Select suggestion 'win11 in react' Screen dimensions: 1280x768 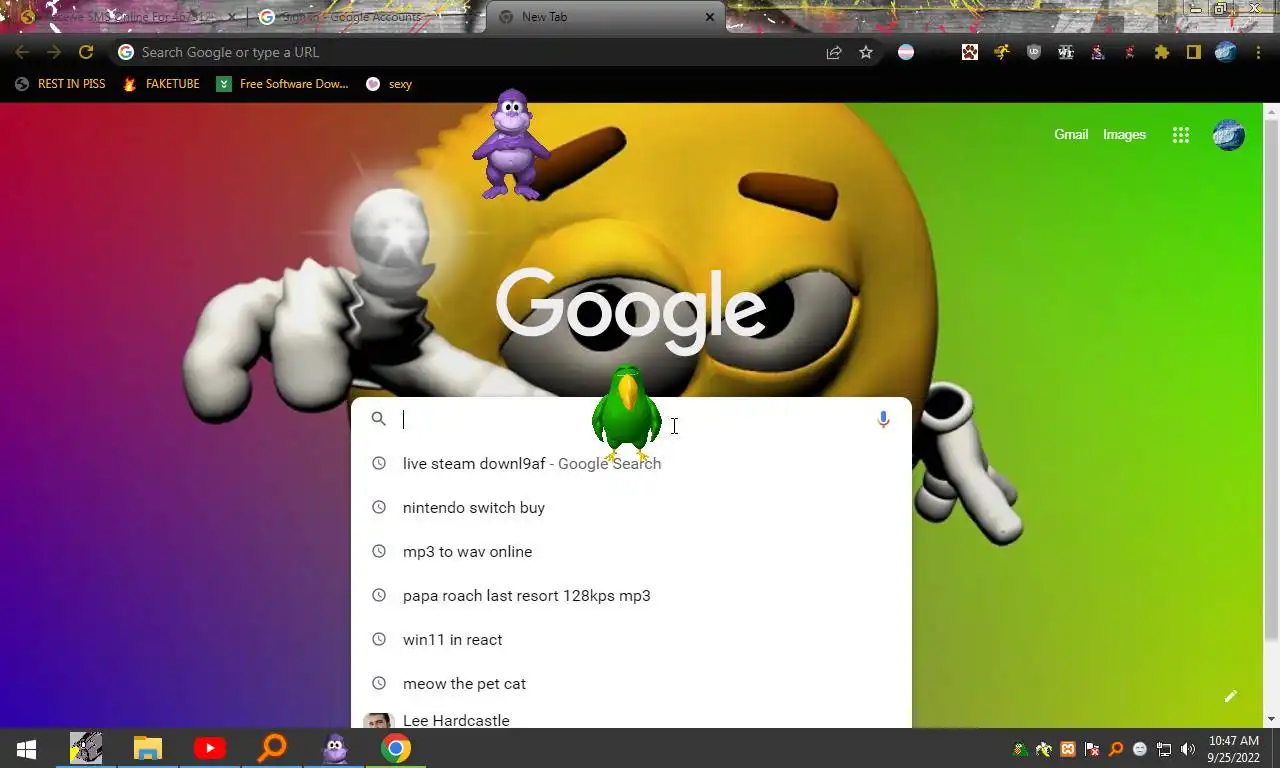pyautogui.click(x=631, y=639)
